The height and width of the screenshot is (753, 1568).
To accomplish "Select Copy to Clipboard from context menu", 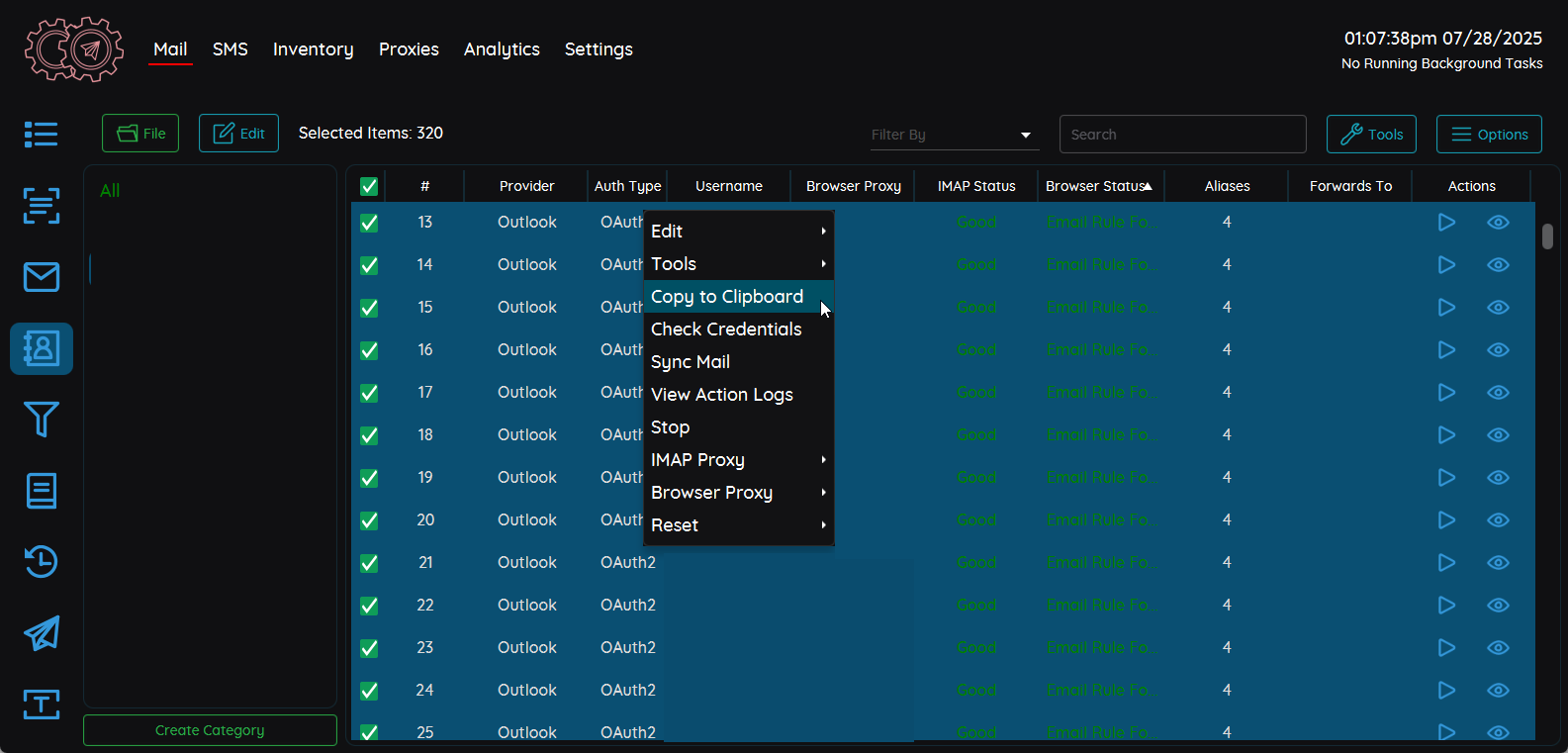I will tap(727, 297).
